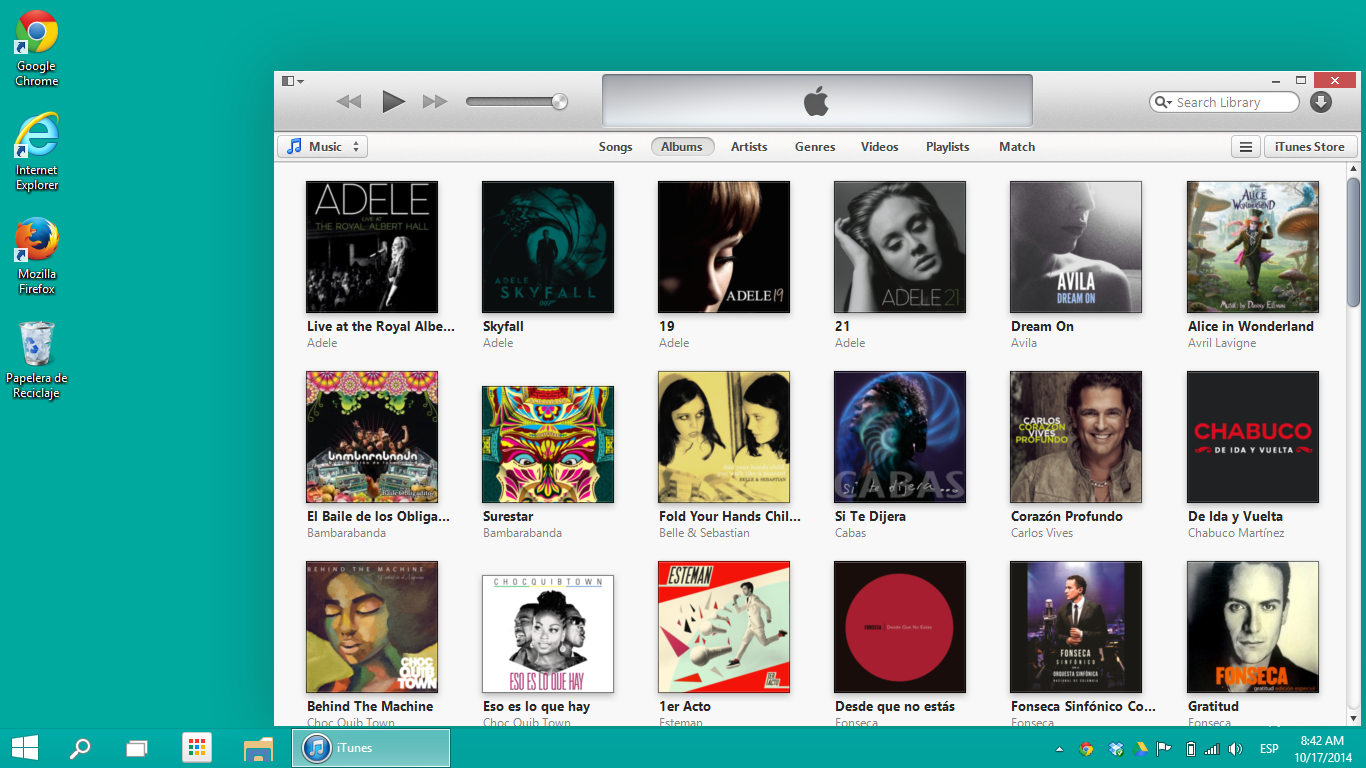
Task: Select the Eso es lo que hay cover
Action: [x=548, y=634]
